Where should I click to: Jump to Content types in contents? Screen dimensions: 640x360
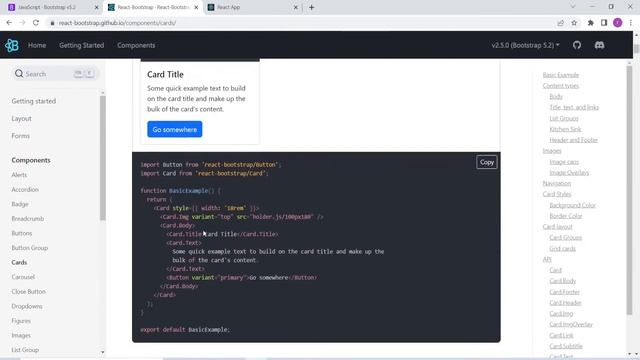click(x=561, y=86)
